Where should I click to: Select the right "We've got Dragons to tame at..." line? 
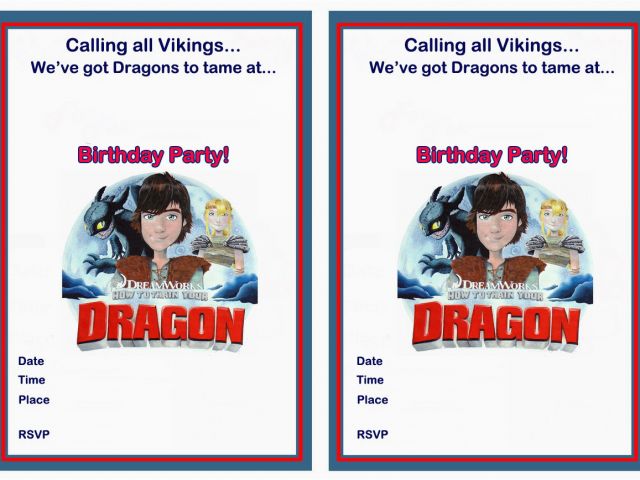point(492,68)
